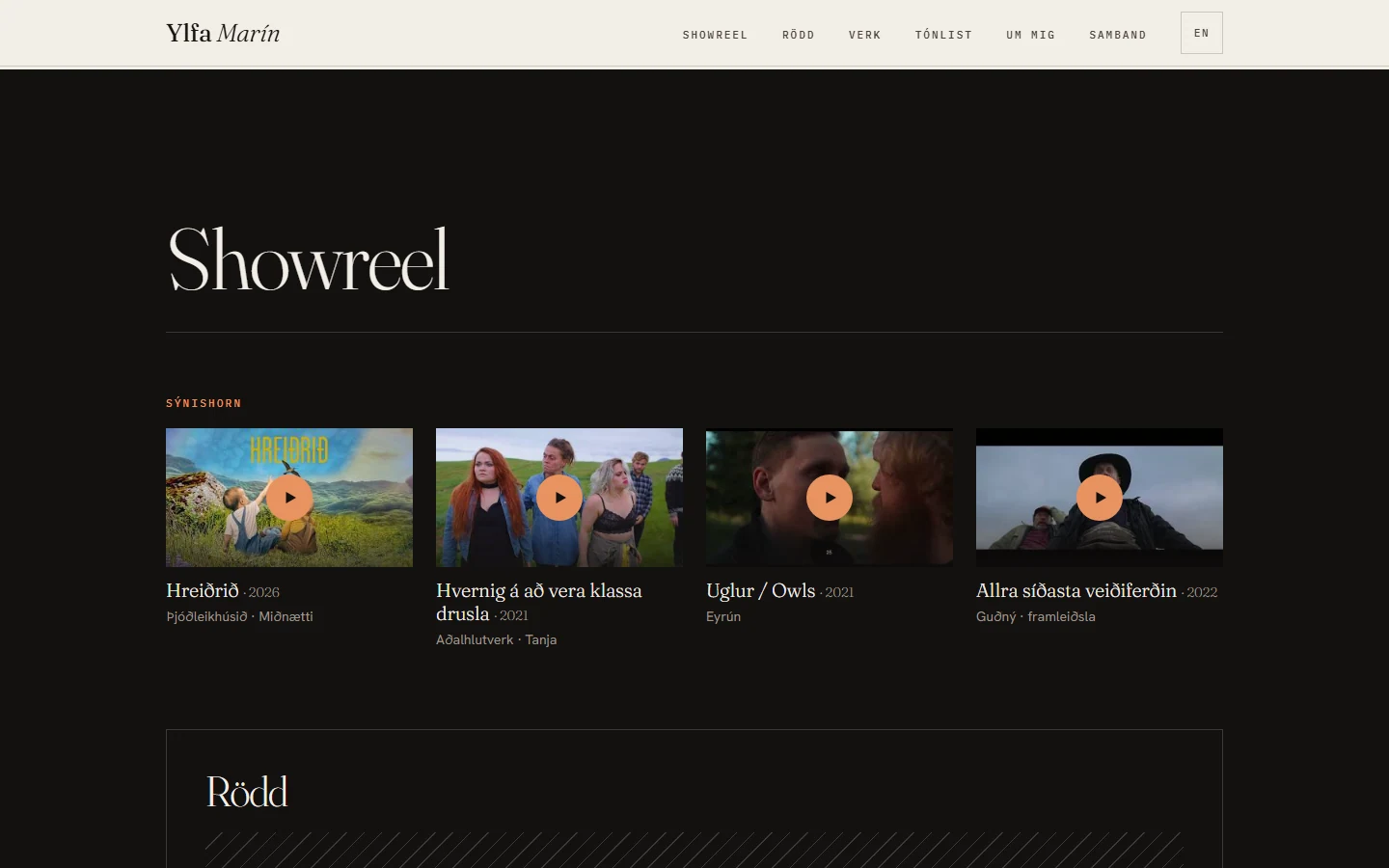The width and height of the screenshot is (1389, 868).
Task: Play the Allra síðasta veiðiferðin clip
Action: click(x=1100, y=498)
